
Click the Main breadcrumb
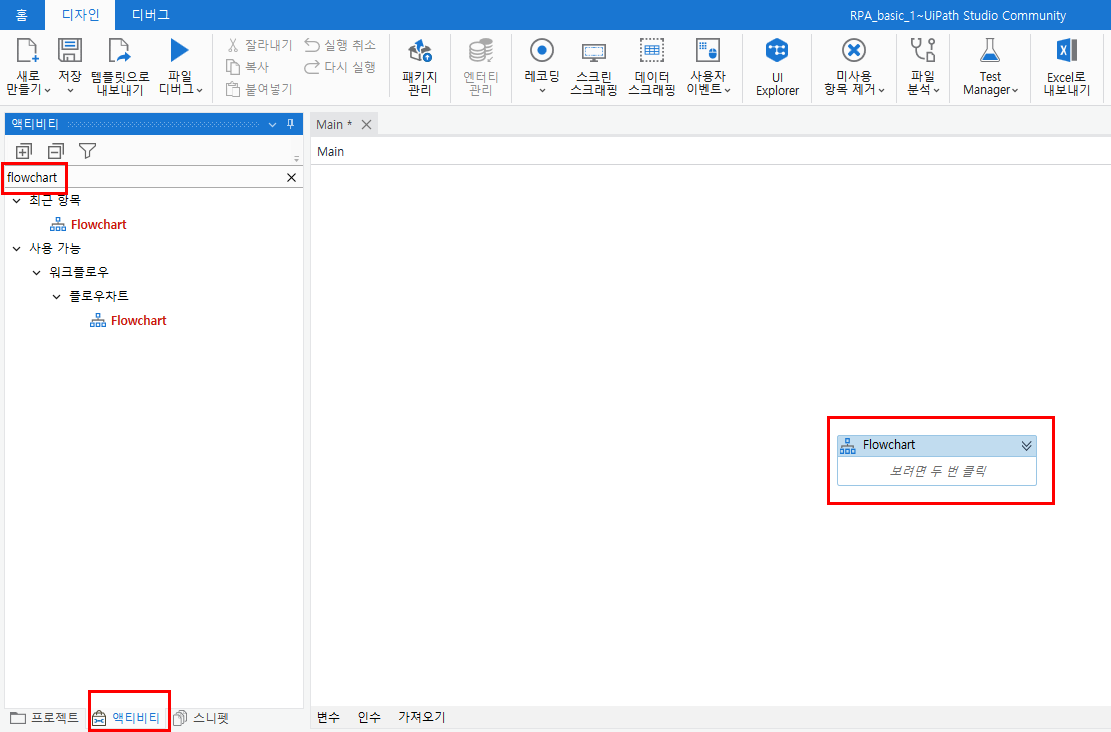click(330, 152)
